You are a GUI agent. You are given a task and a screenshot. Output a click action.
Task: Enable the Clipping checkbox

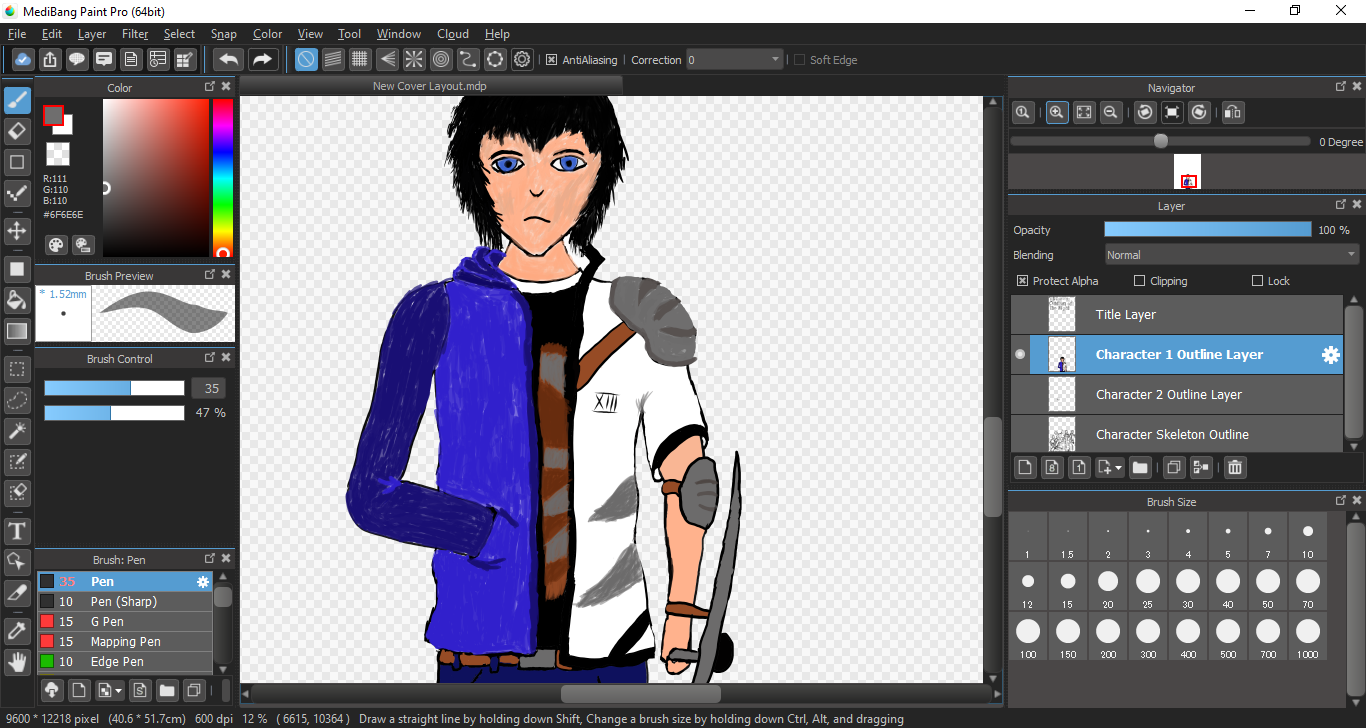(x=1140, y=281)
